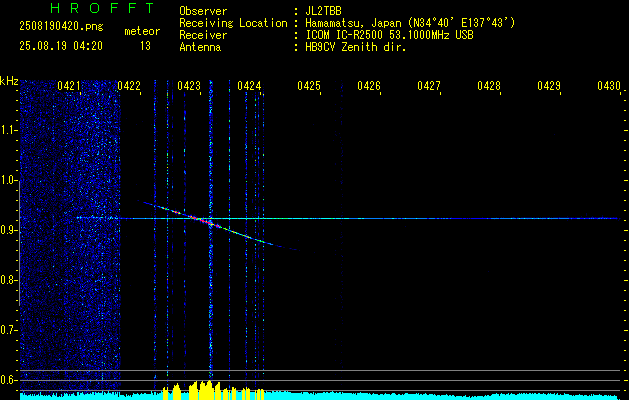Click the kHz axis unit label
This screenshot has height=400, width=629.
pos(9,81)
